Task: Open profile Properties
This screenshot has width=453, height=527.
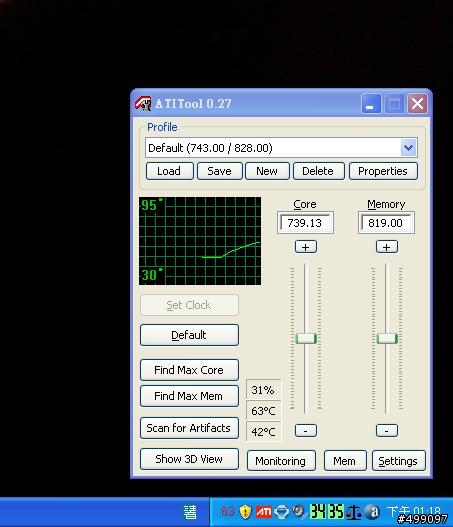Action: click(383, 171)
